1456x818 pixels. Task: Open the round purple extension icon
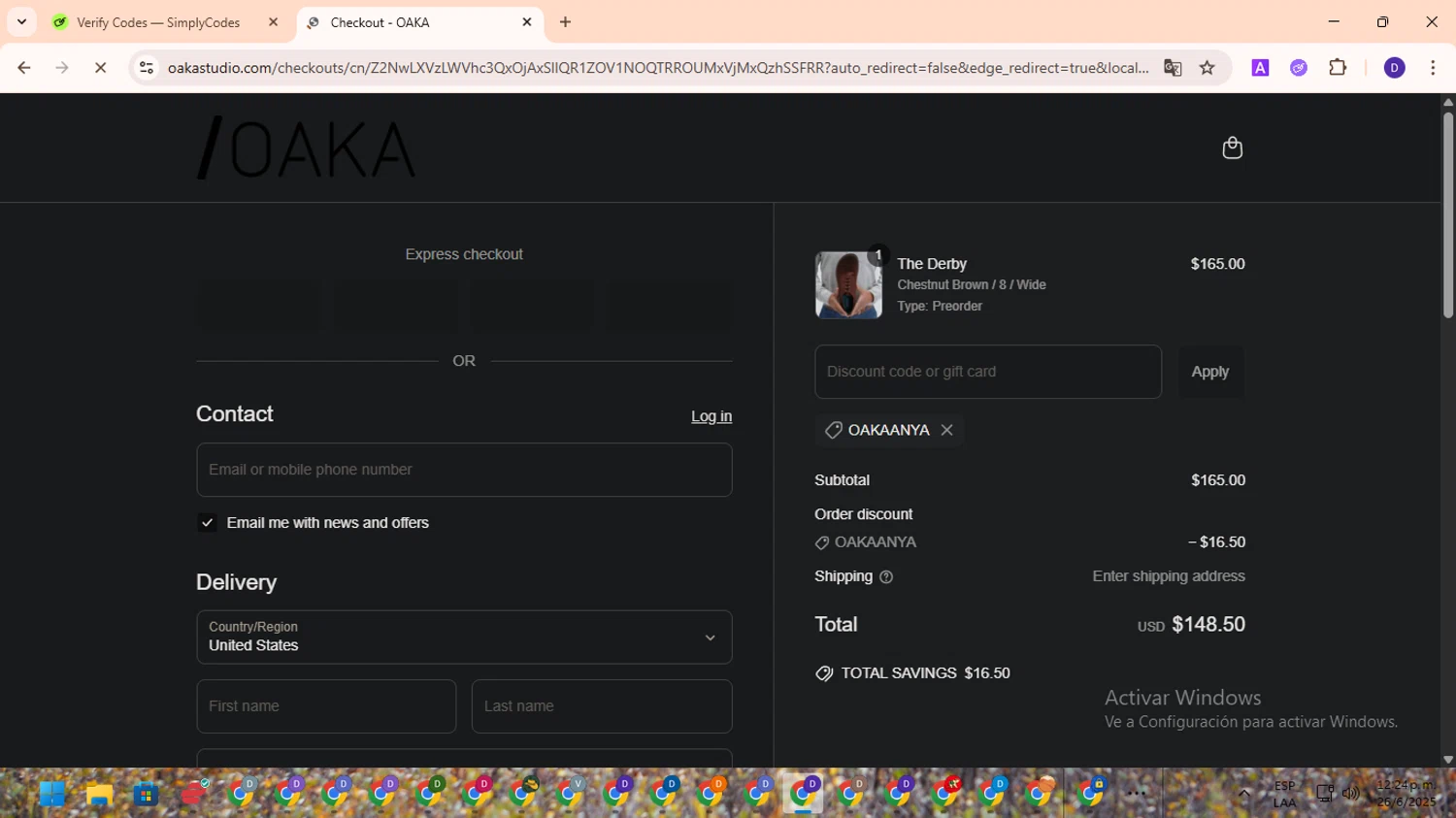point(1299,68)
